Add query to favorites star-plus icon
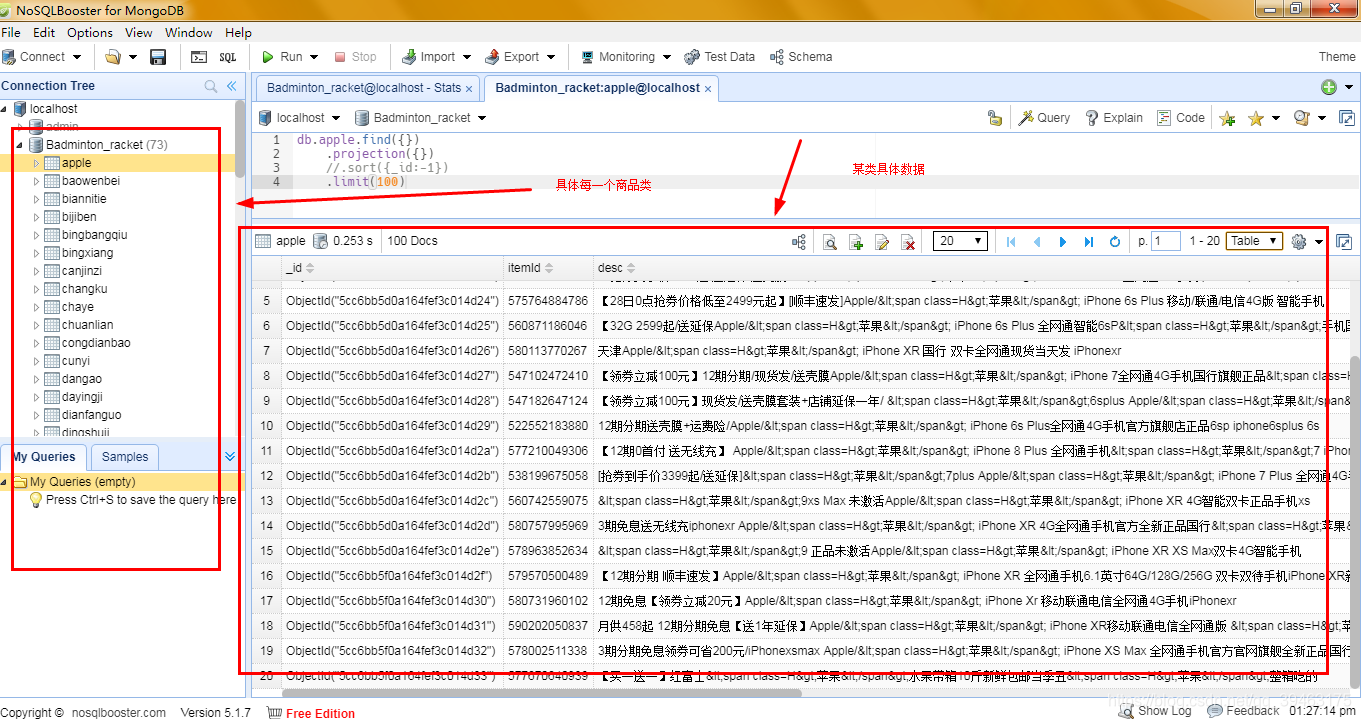 [x=1227, y=118]
